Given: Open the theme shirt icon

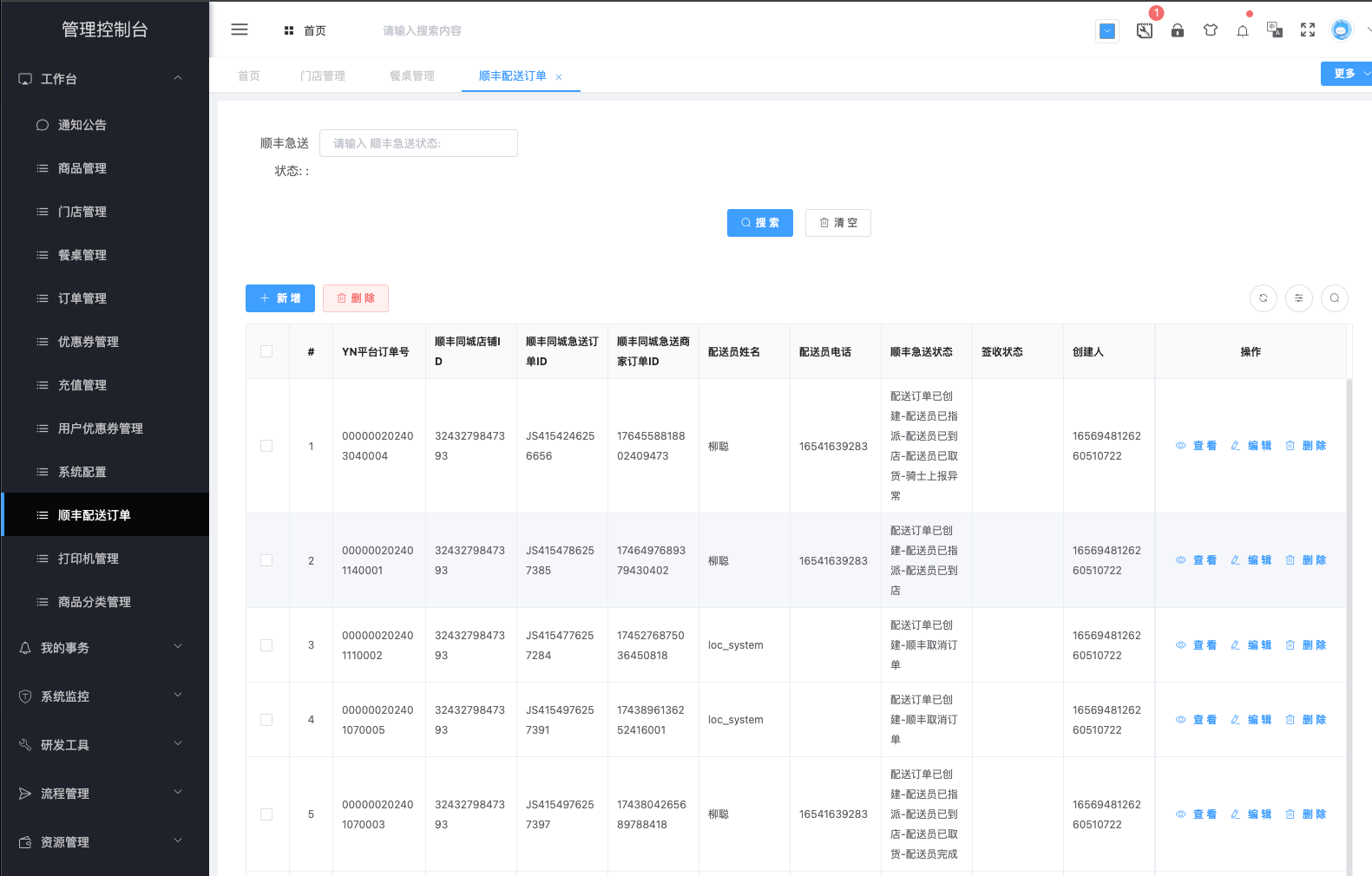Looking at the screenshot, I should [x=1211, y=30].
